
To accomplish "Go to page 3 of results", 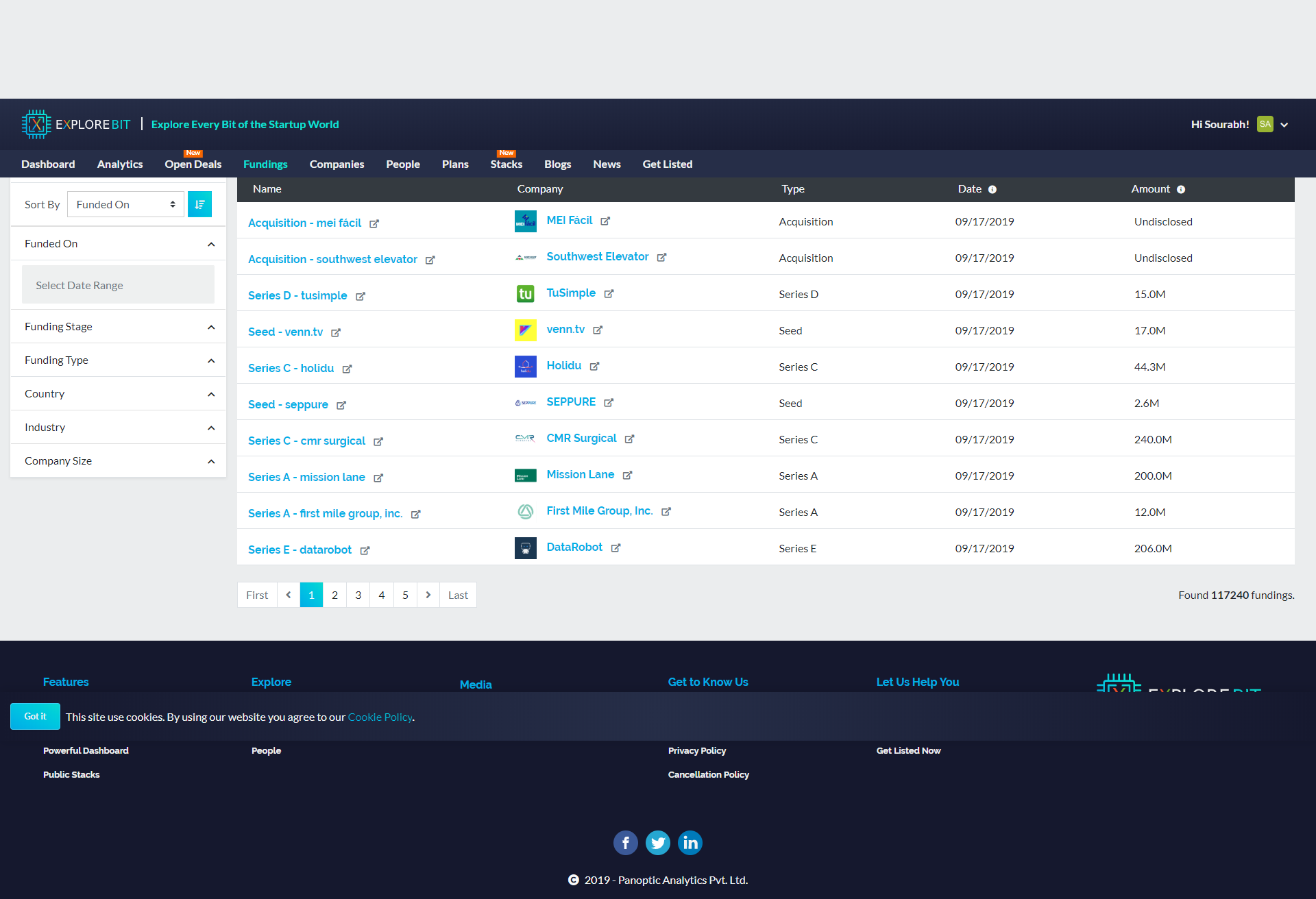I will click(x=358, y=595).
